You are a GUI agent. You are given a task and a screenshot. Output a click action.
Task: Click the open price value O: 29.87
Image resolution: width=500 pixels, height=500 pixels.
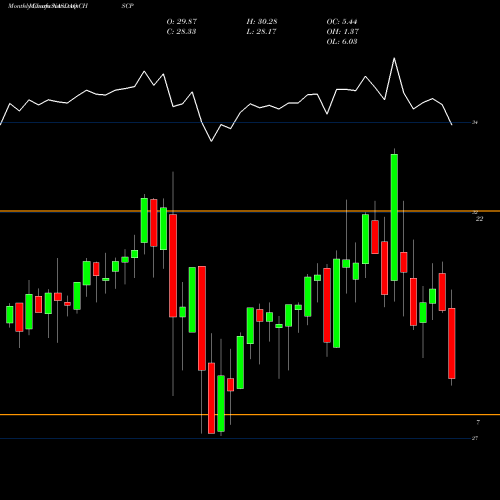coord(182,22)
